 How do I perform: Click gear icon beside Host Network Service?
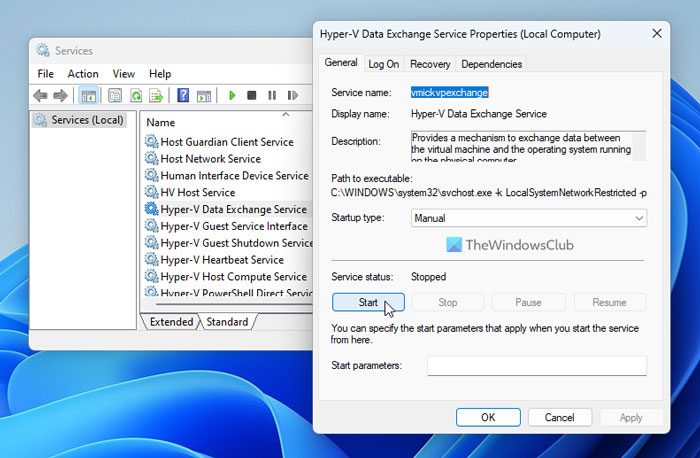151,158
